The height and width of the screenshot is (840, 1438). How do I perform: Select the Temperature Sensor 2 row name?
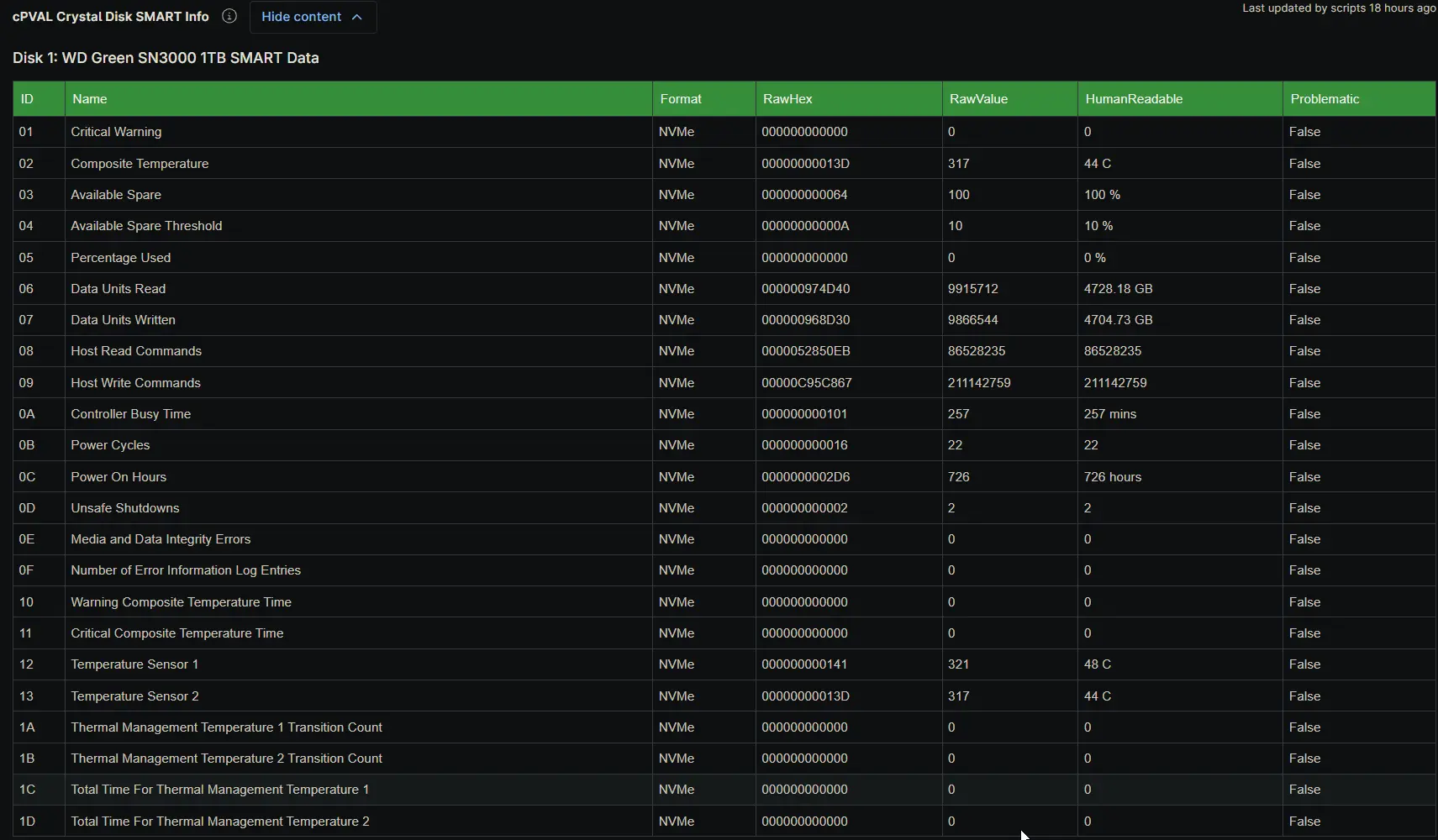click(x=134, y=696)
